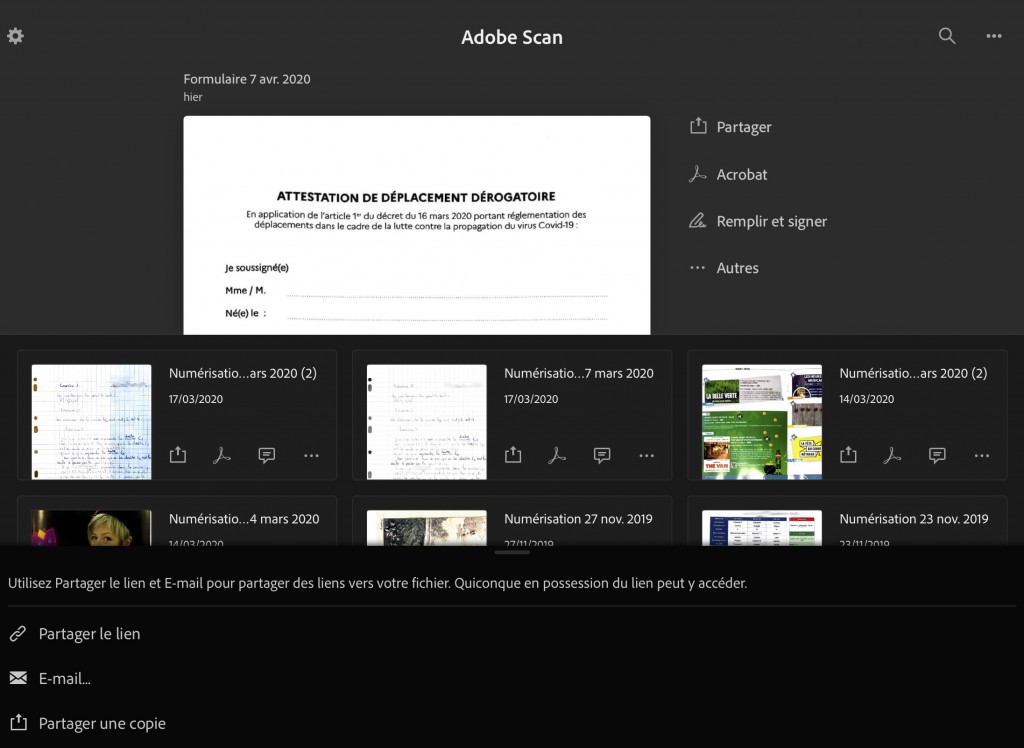Click title Numérisation 23 nov. 2019
Viewport: 1024px width, 748px height.
914,519
